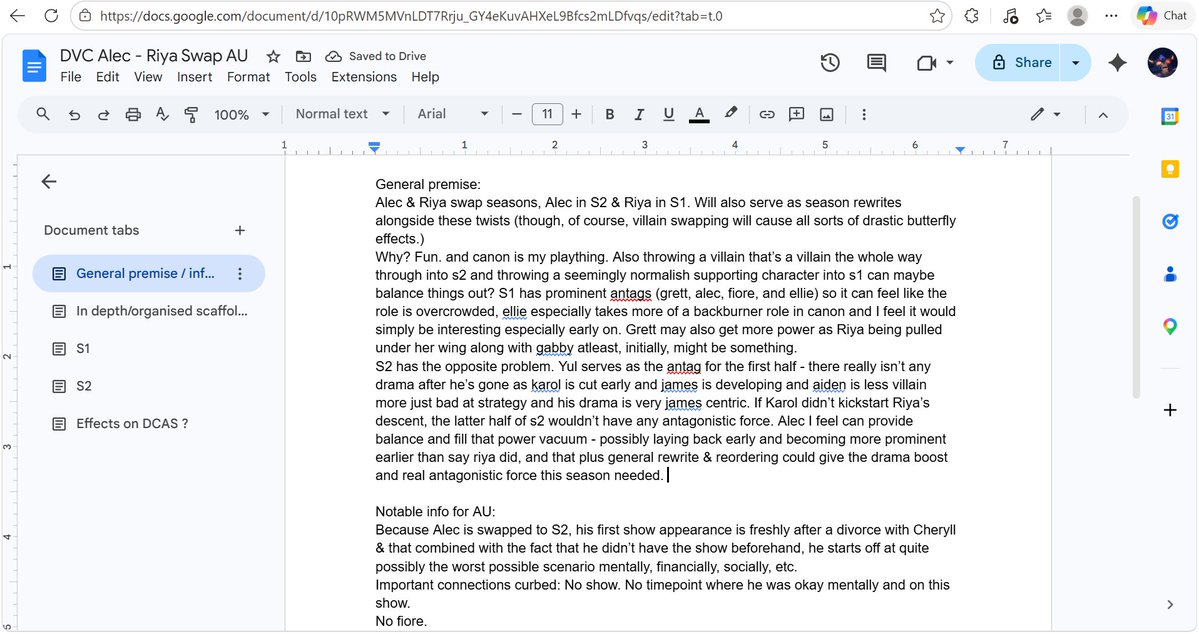Switch to Effects on DCAS tab
The width and height of the screenshot is (1199, 634).
point(149,424)
